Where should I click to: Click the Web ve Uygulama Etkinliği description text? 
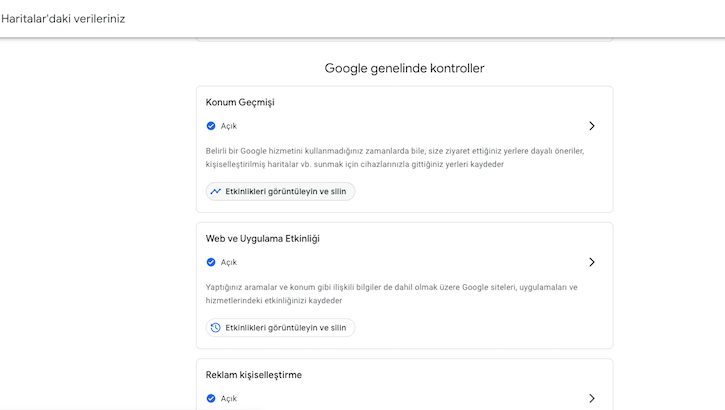pyautogui.click(x=392, y=293)
